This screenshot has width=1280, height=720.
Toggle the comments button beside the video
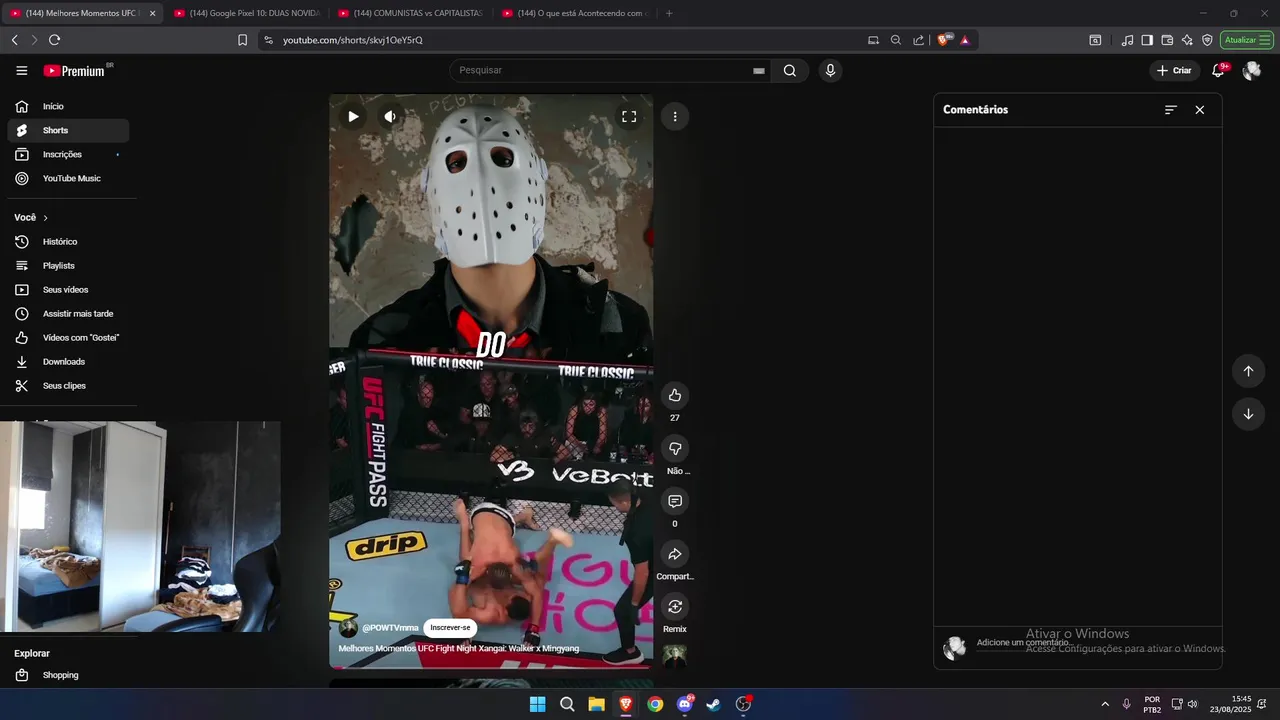pos(675,501)
